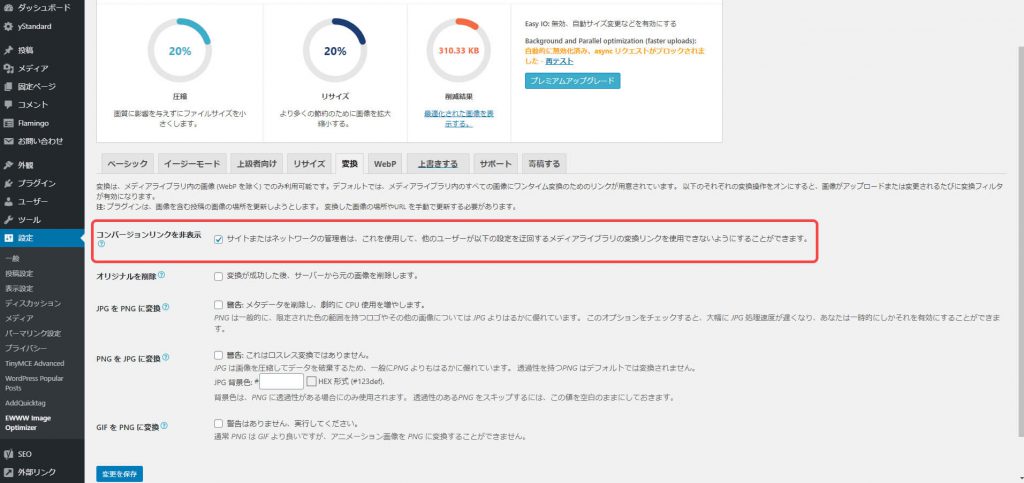Viewport: 1024px width, 483px height.
Task: Open the リサイズ tab
Action: (308, 163)
